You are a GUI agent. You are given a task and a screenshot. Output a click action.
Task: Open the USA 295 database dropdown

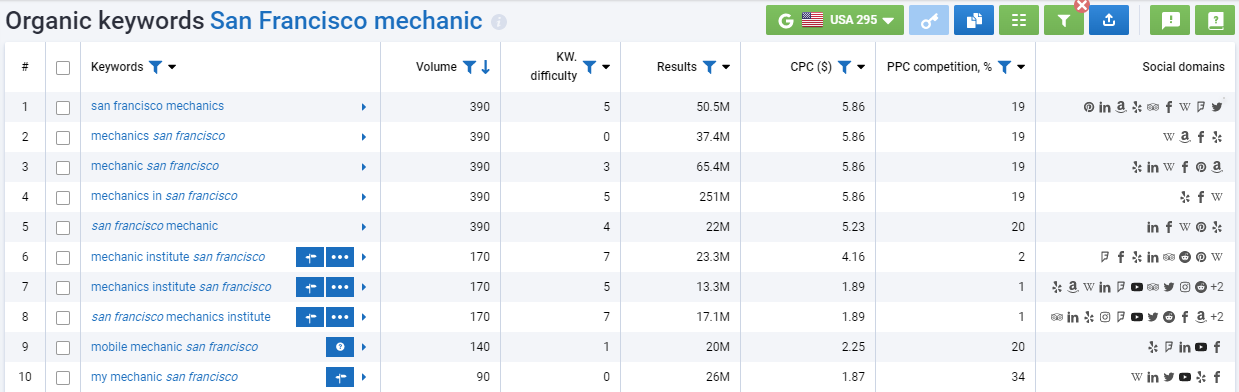[x=834, y=20]
